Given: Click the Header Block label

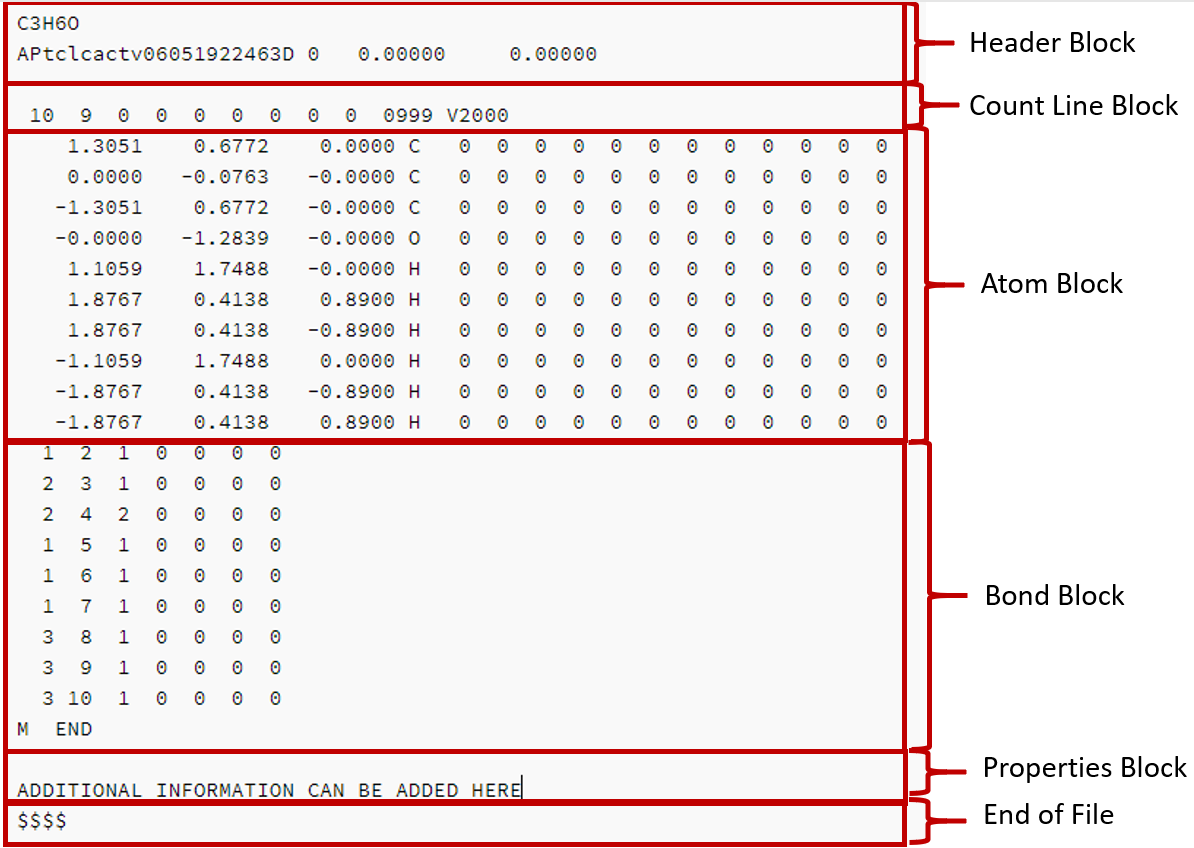Looking at the screenshot, I should [1052, 43].
